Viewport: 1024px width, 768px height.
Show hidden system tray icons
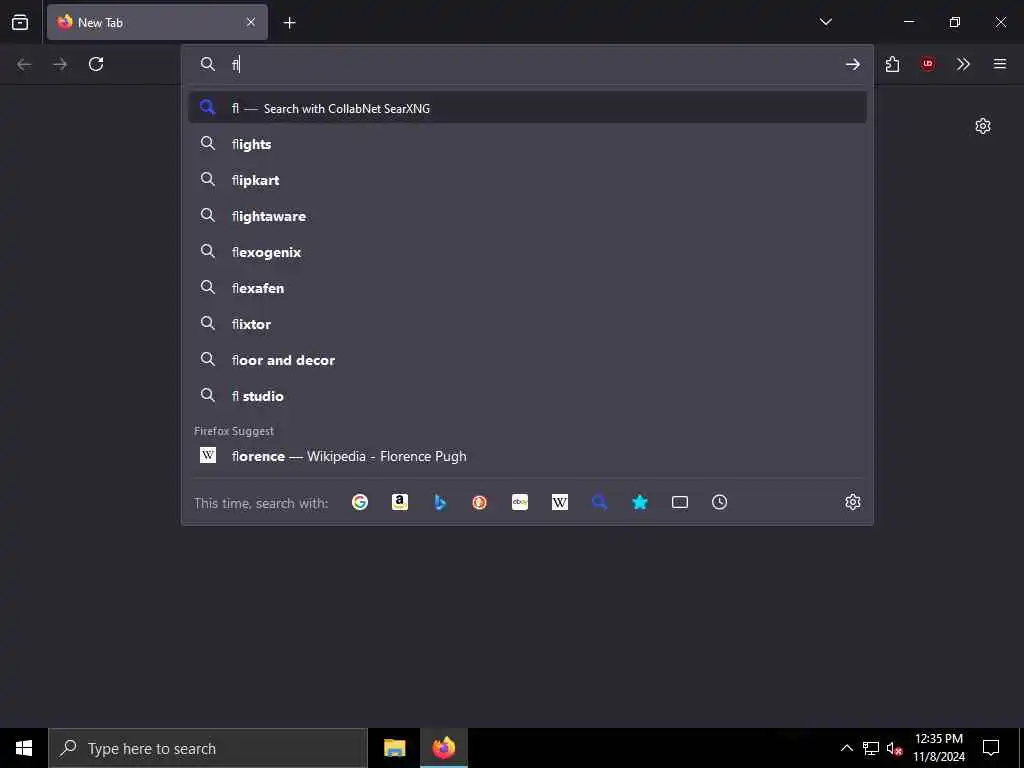tap(846, 748)
